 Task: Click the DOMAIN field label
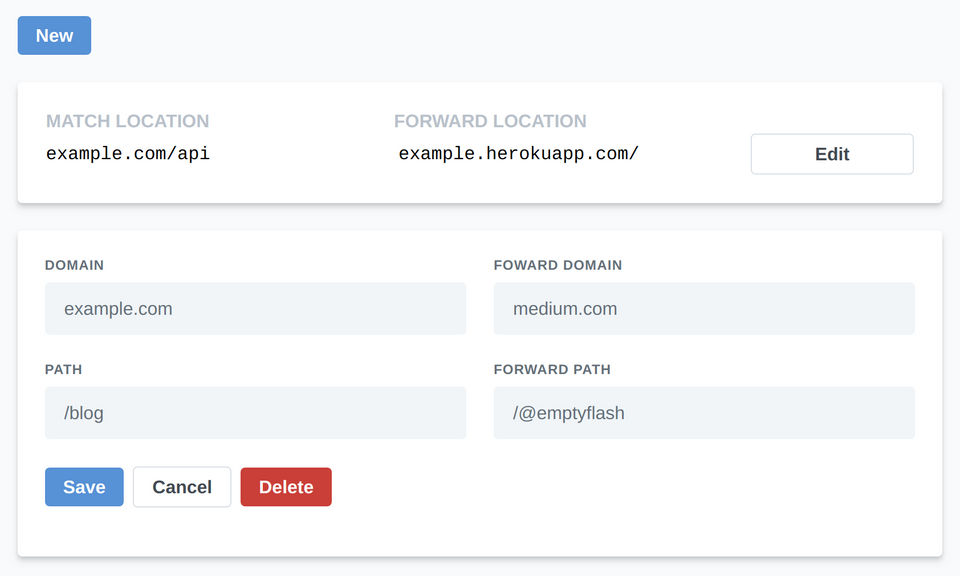click(x=75, y=265)
